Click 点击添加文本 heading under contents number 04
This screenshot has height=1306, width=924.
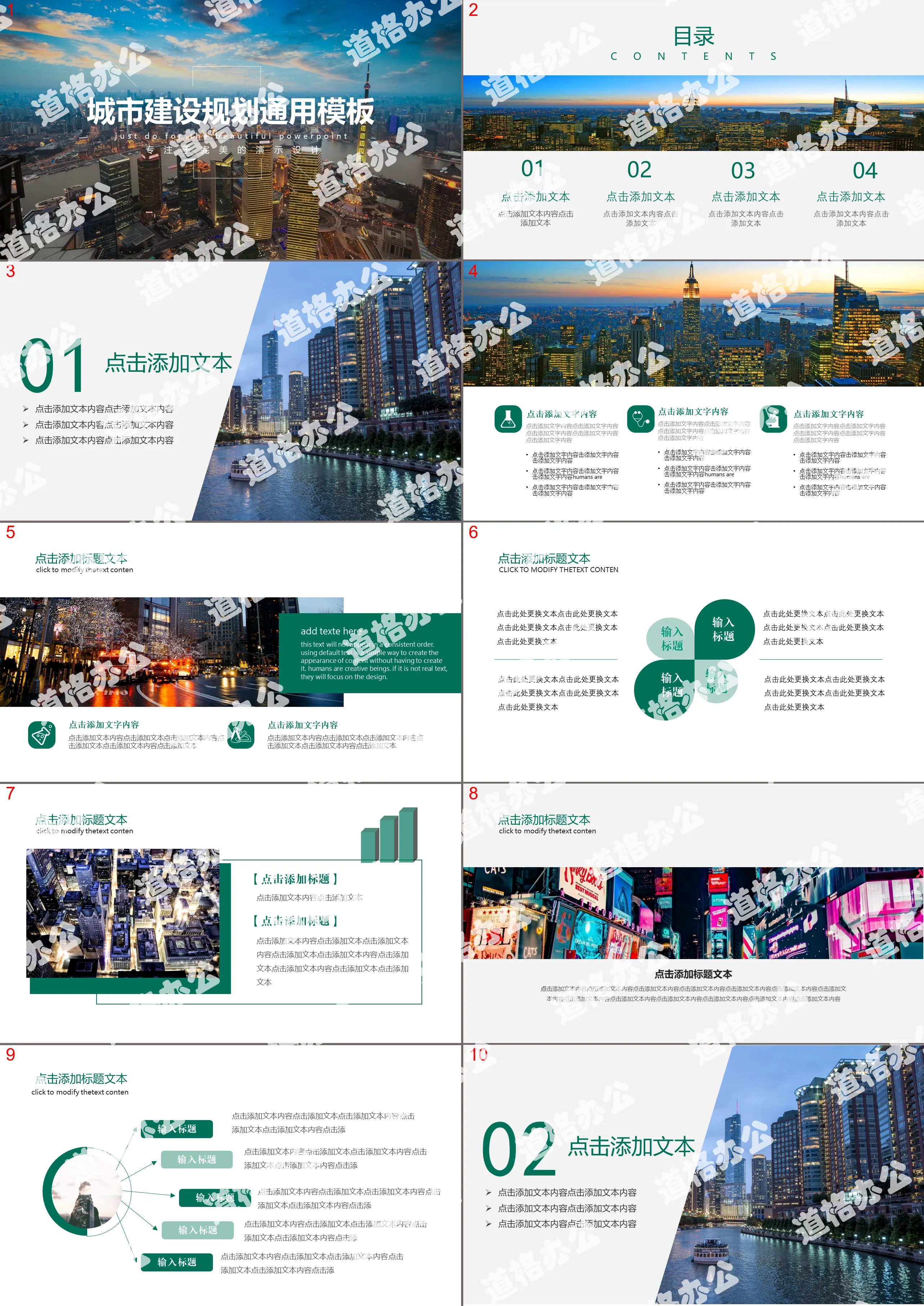coord(851,197)
